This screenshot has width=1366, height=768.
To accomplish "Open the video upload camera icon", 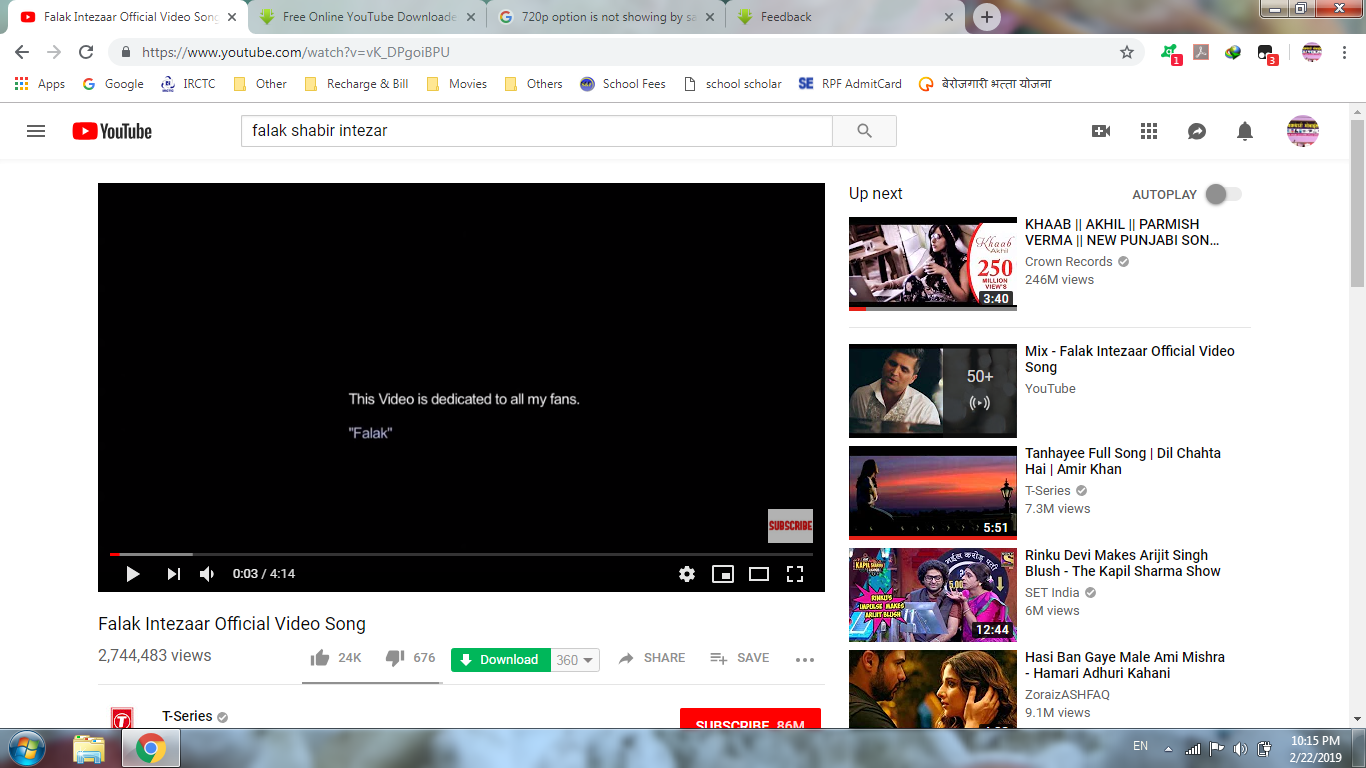I will pyautogui.click(x=1100, y=130).
